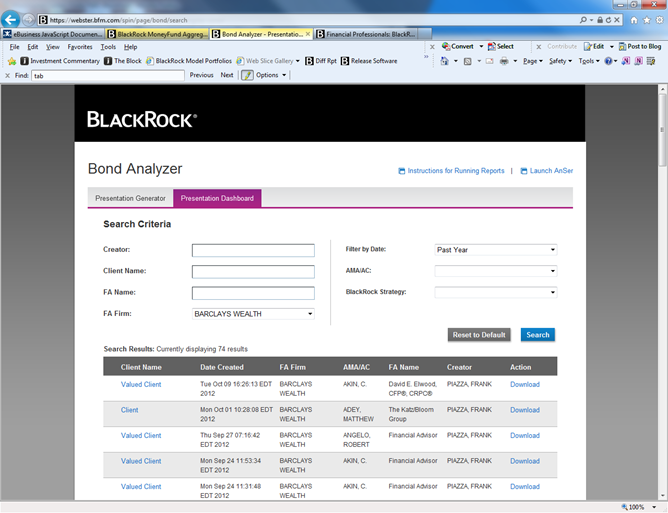This screenshot has width=668, height=513.
Task: Switch to Presentation Generator tab
Action: (130, 198)
